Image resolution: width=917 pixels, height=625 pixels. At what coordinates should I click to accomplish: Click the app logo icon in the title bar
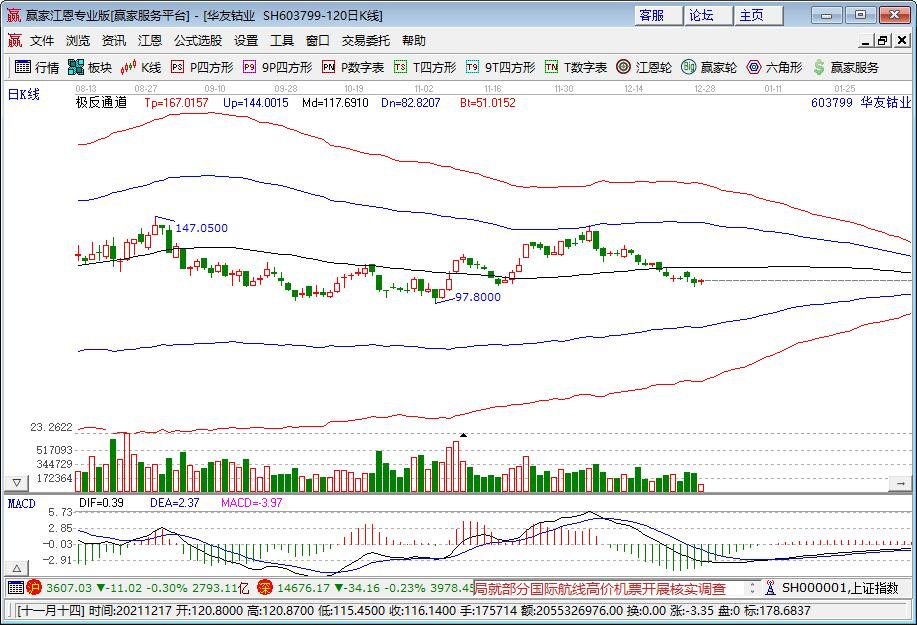[x=13, y=15]
